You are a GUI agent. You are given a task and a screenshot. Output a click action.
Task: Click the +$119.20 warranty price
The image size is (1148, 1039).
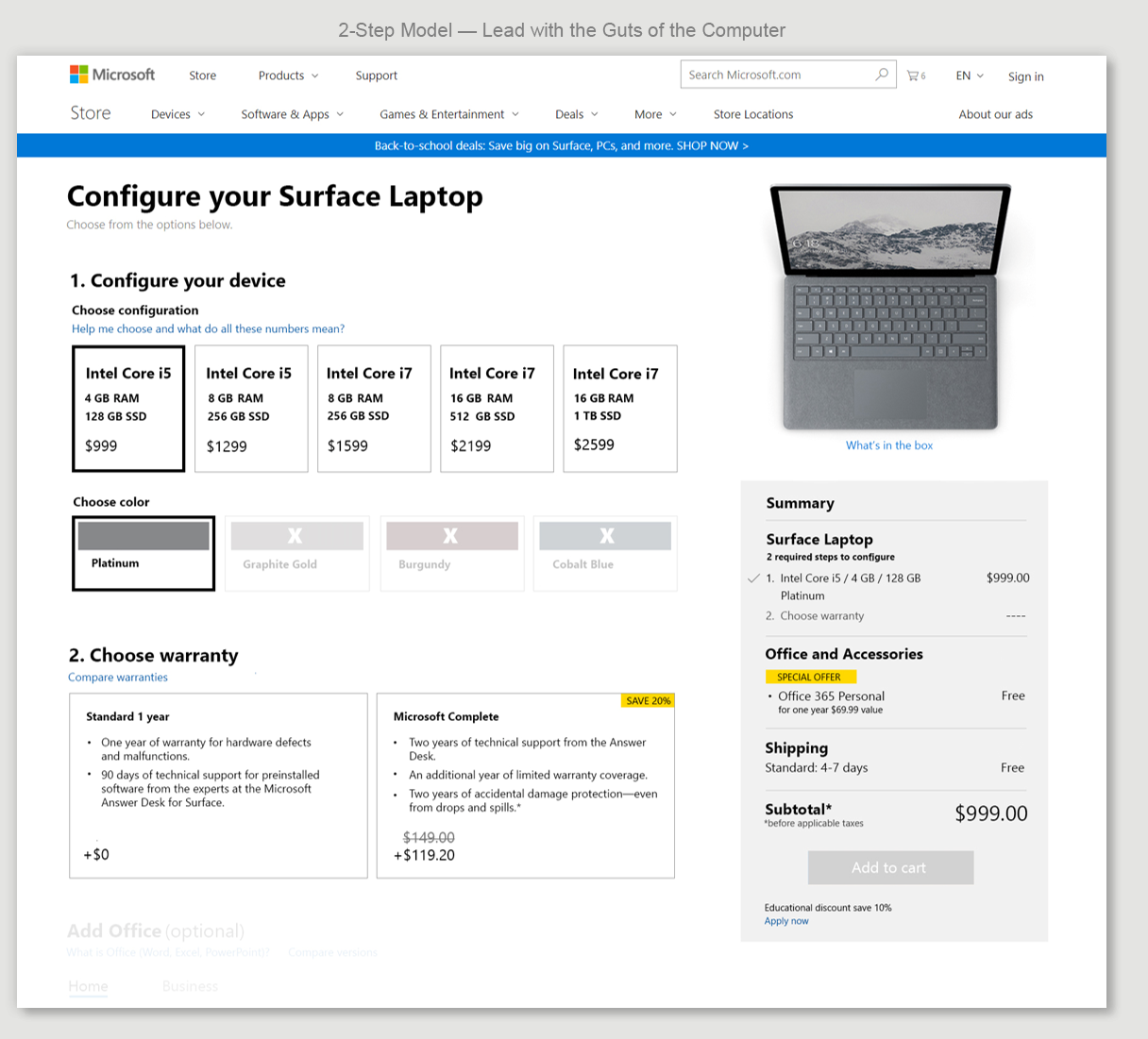pos(424,855)
